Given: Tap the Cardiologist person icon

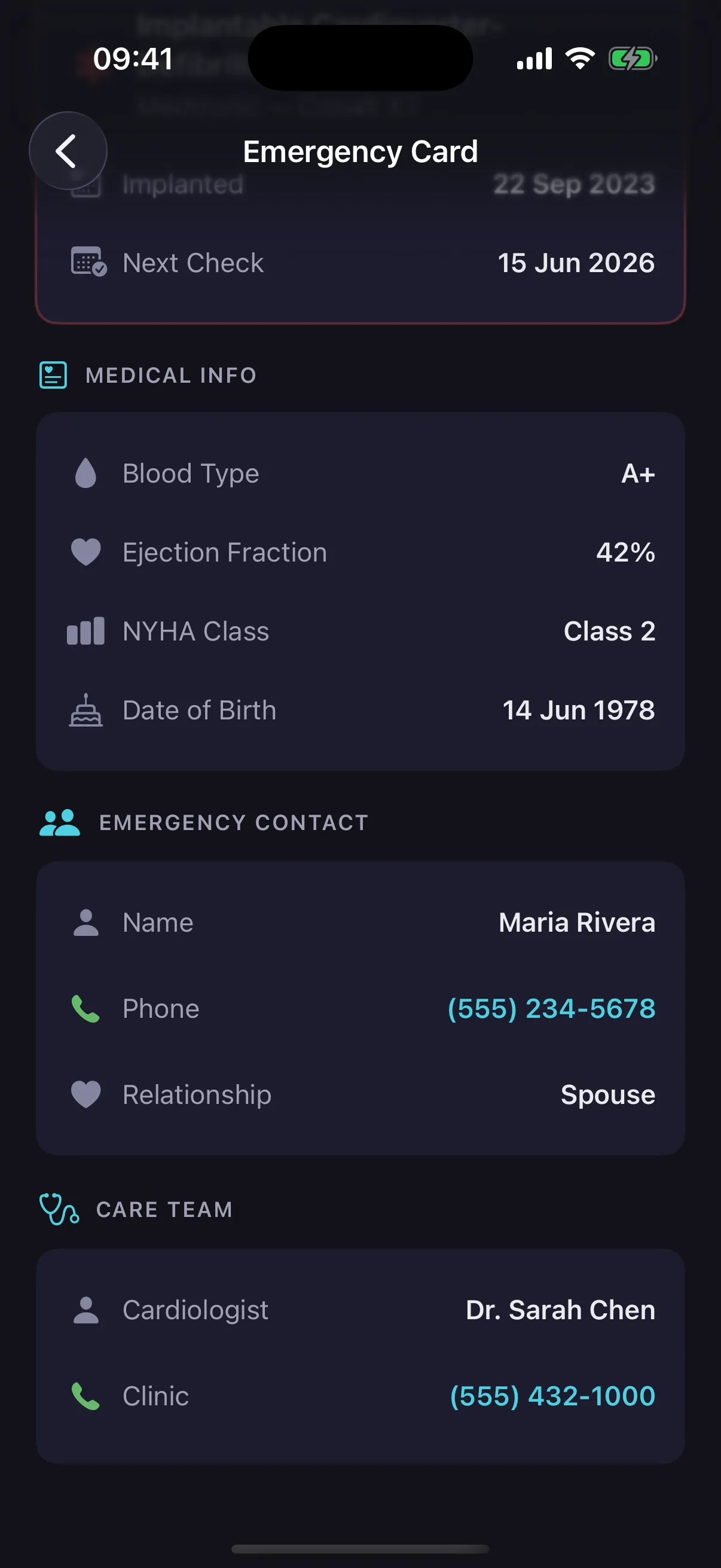Looking at the screenshot, I should pyautogui.click(x=85, y=1310).
